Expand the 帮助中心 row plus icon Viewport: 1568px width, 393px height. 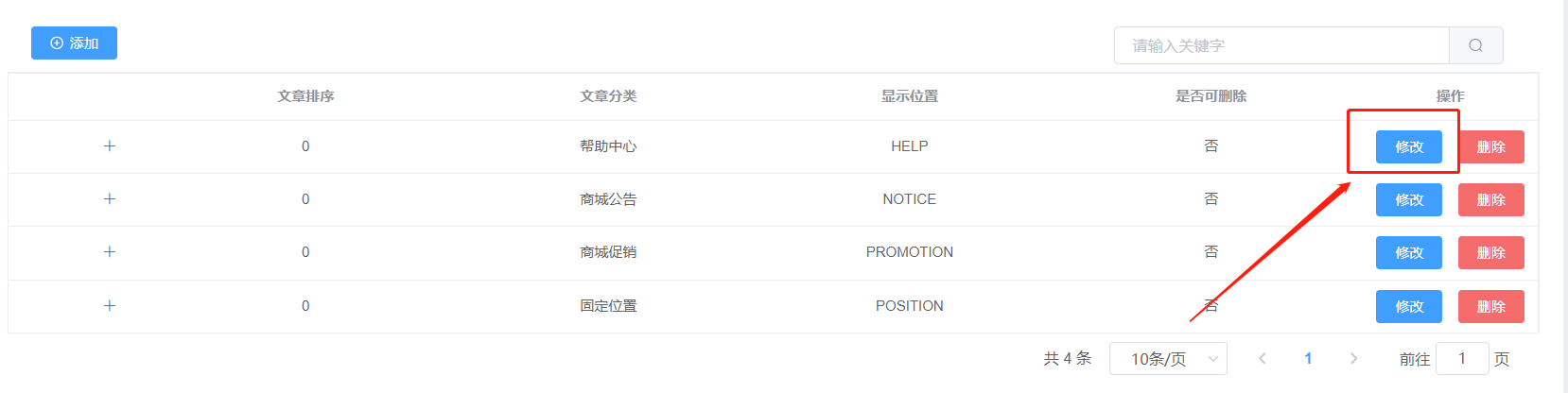(110, 145)
